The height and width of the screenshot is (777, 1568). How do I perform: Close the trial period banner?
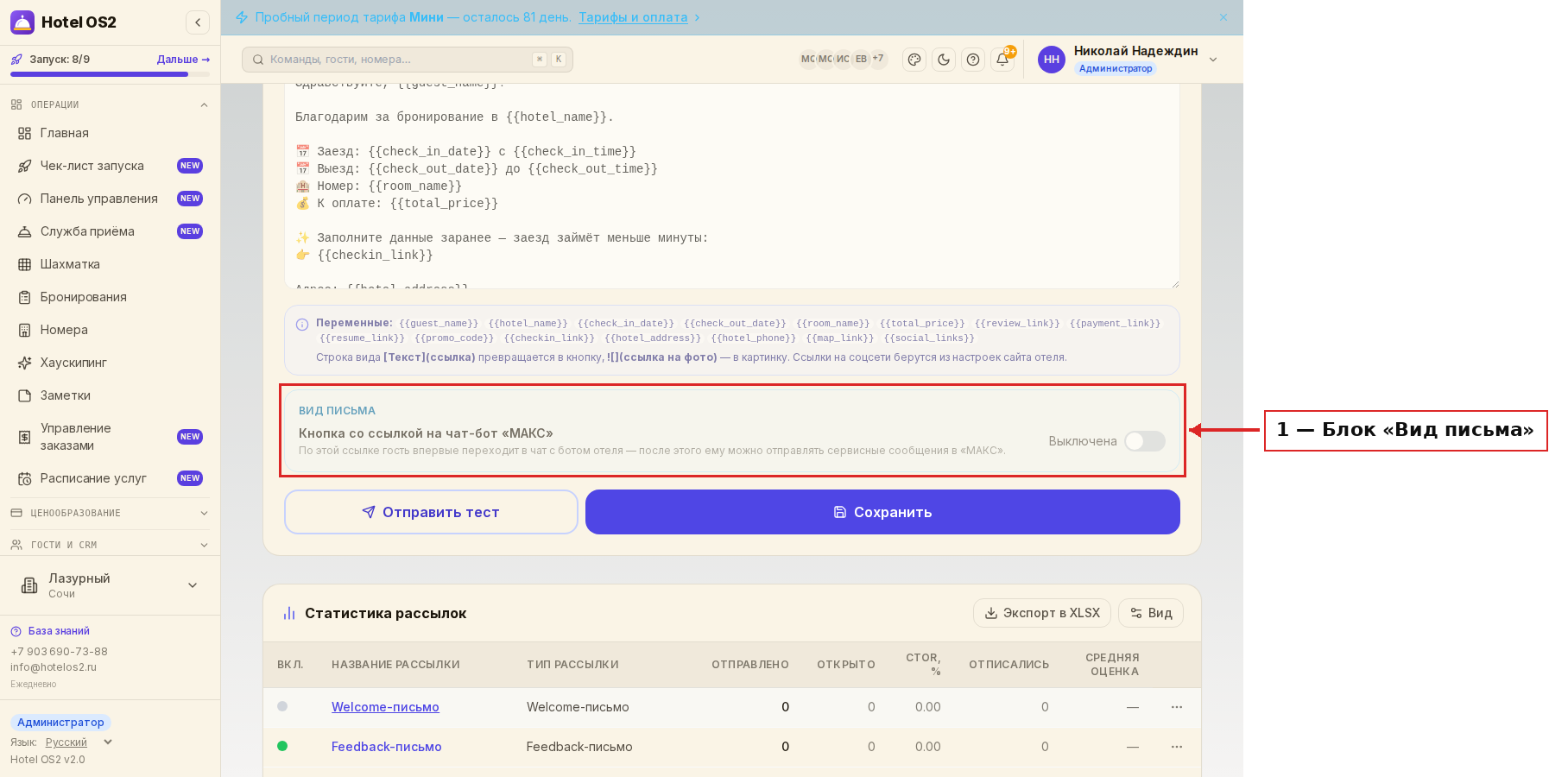coord(1223,17)
